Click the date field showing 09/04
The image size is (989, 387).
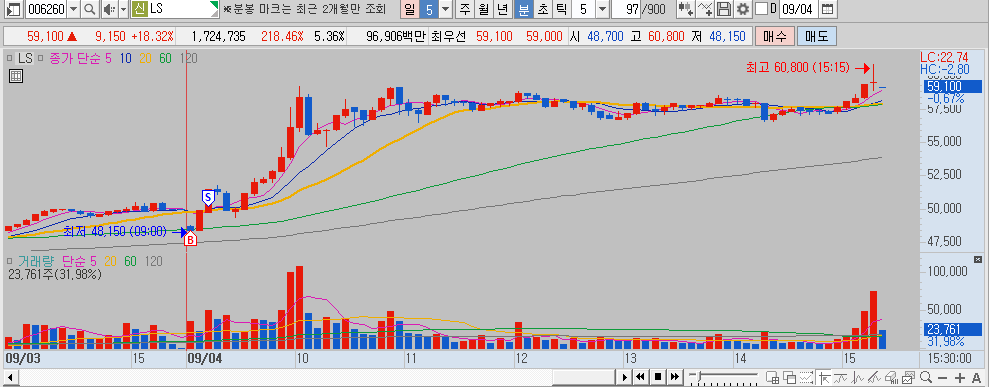coord(799,9)
